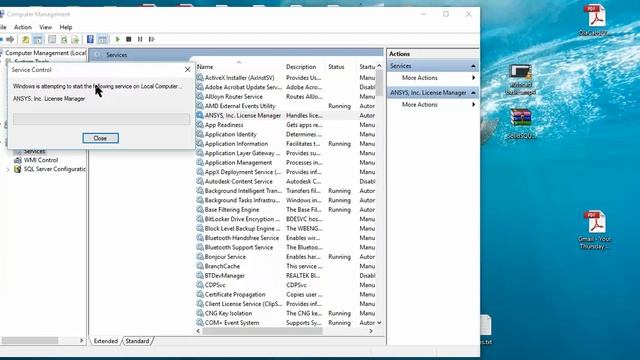
Task: Select WMI Control in the tree
Action: coord(41,160)
